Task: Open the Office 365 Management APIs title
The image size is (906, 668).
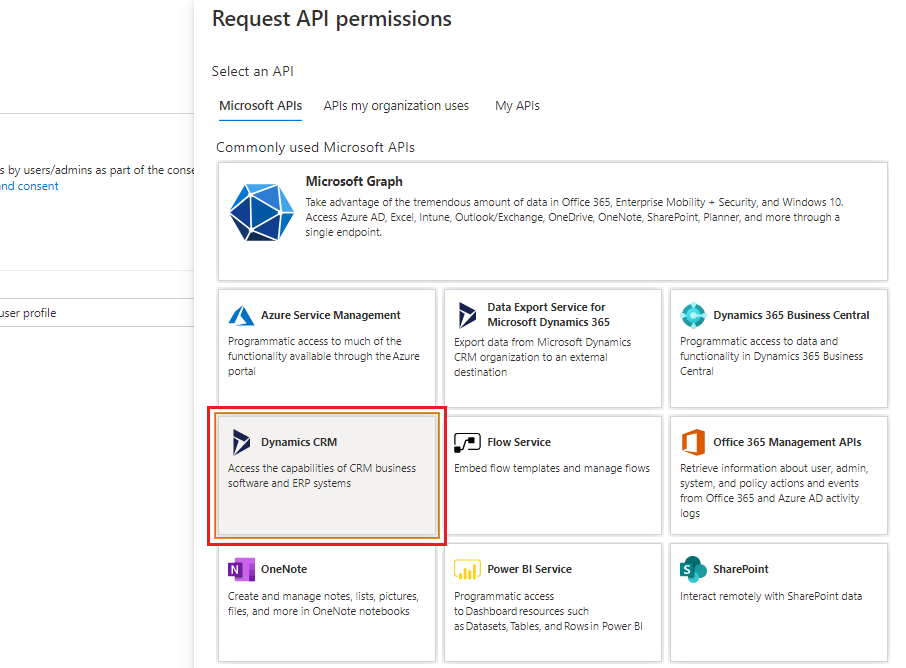Action: click(787, 442)
